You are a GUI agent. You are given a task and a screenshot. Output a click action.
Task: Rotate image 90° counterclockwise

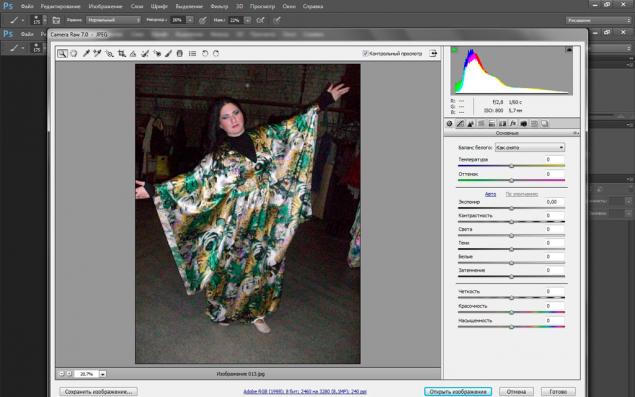click(205, 53)
